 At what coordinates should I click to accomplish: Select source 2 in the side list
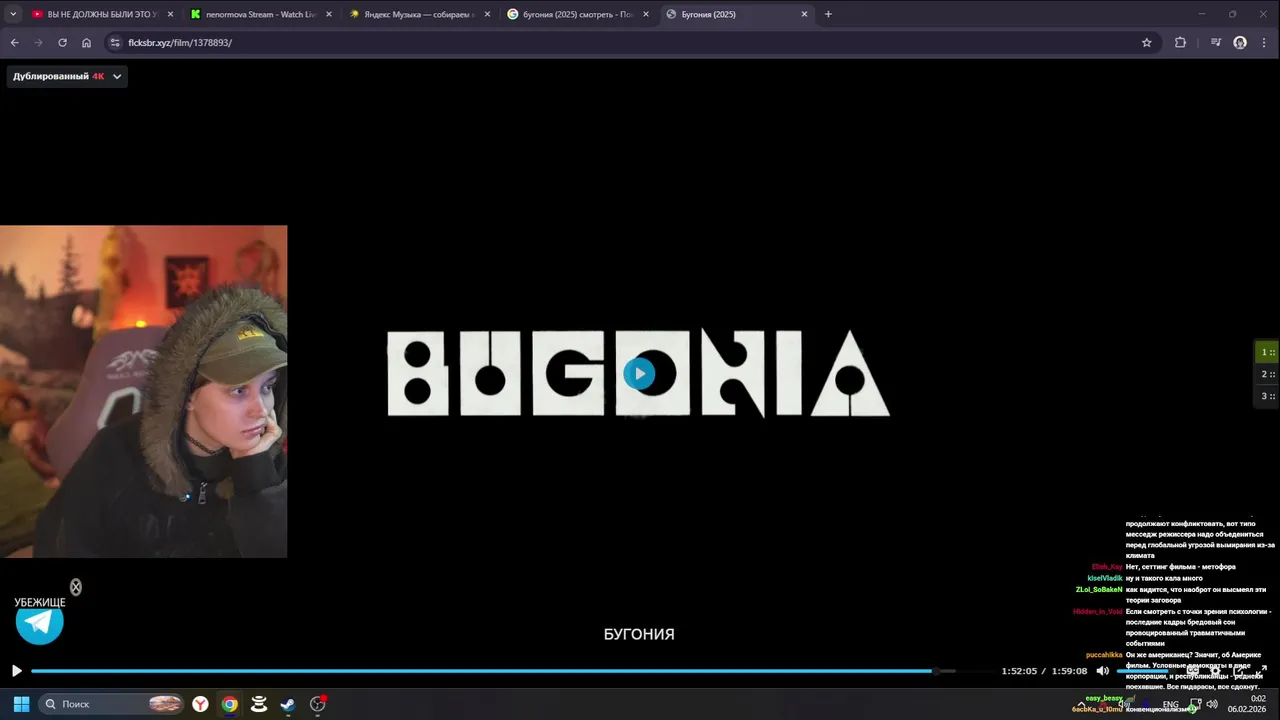(x=1267, y=374)
